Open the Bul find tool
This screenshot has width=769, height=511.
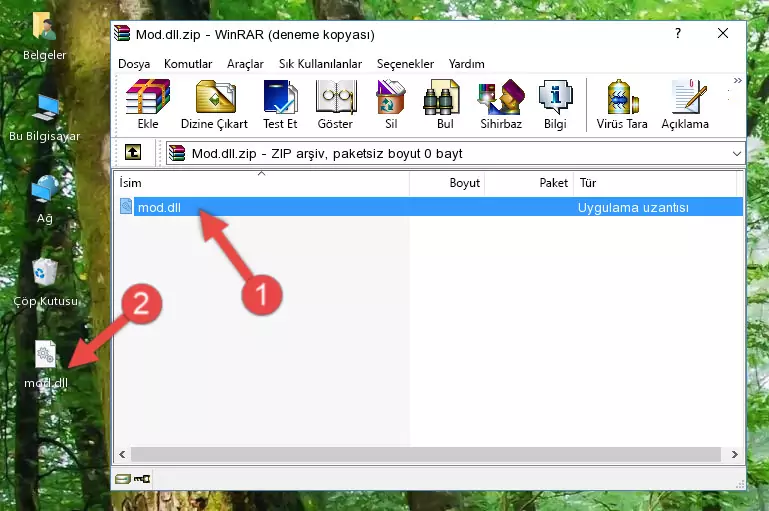point(444,104)
